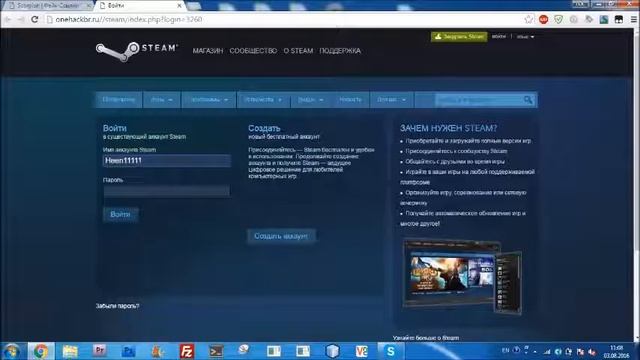Click the account name field containing Heen11111
This screenshot has height=360, width=640.
tap(167, 160)
